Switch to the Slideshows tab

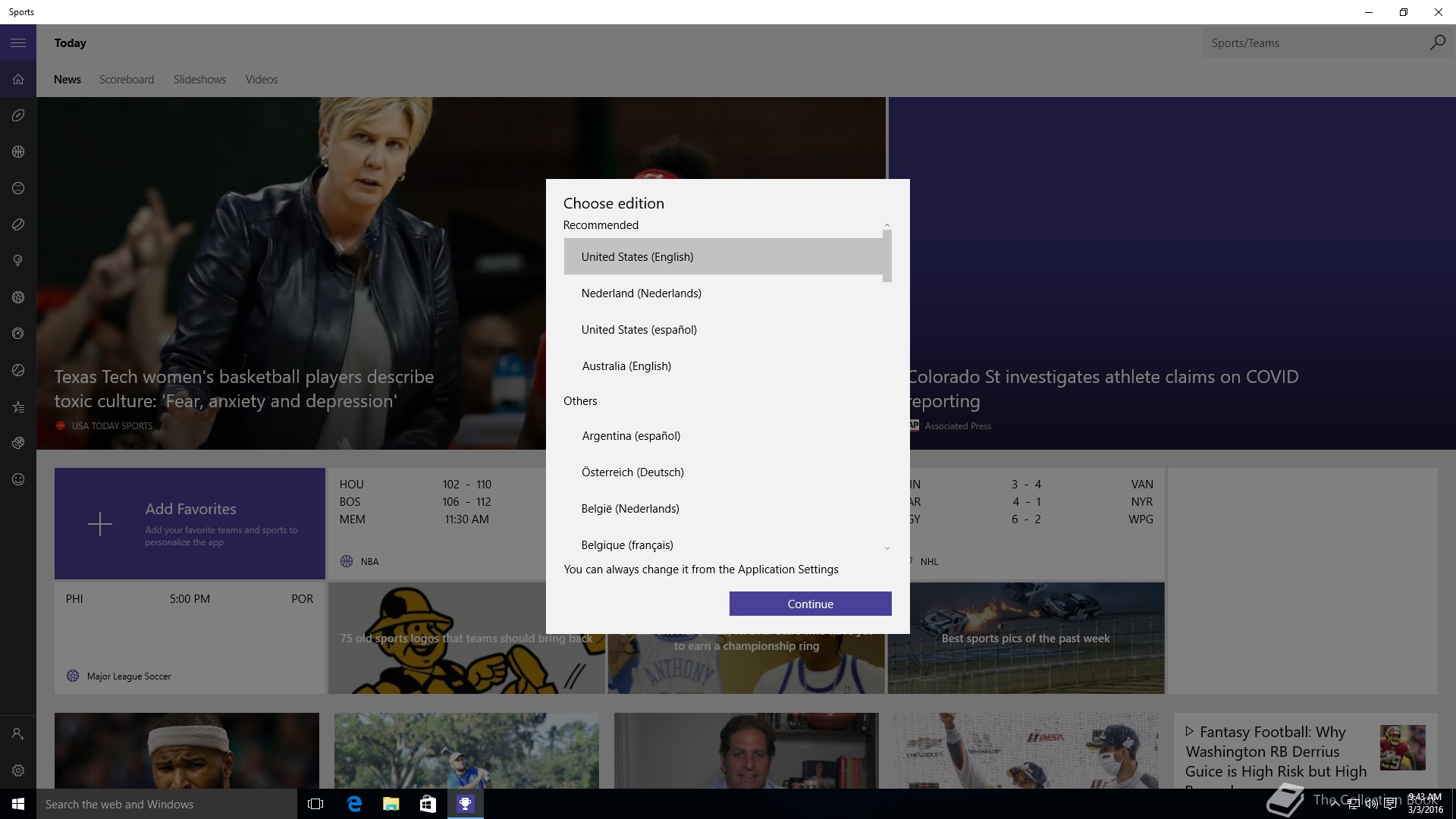tap(199, 80)
